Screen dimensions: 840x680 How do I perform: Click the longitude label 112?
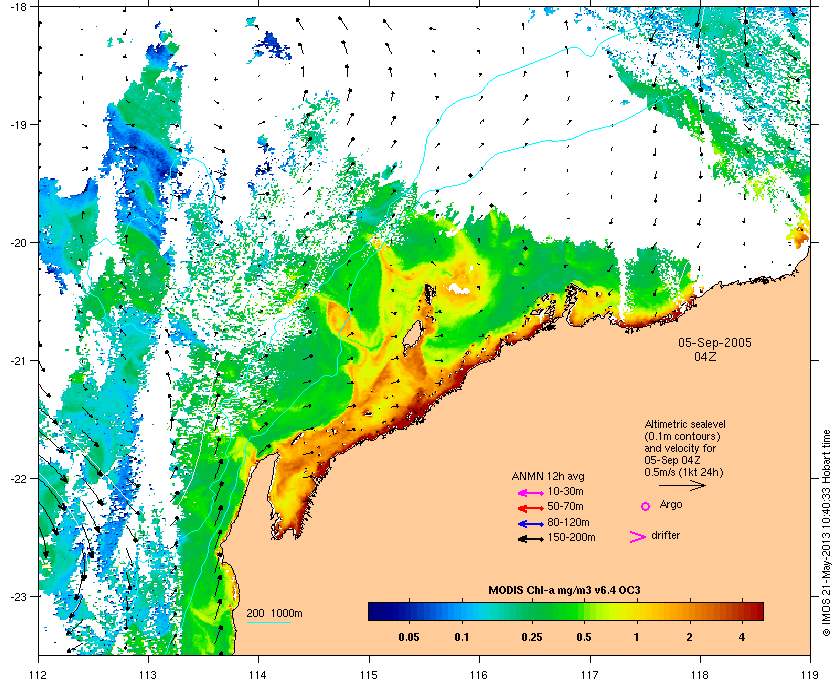[39, 675]
